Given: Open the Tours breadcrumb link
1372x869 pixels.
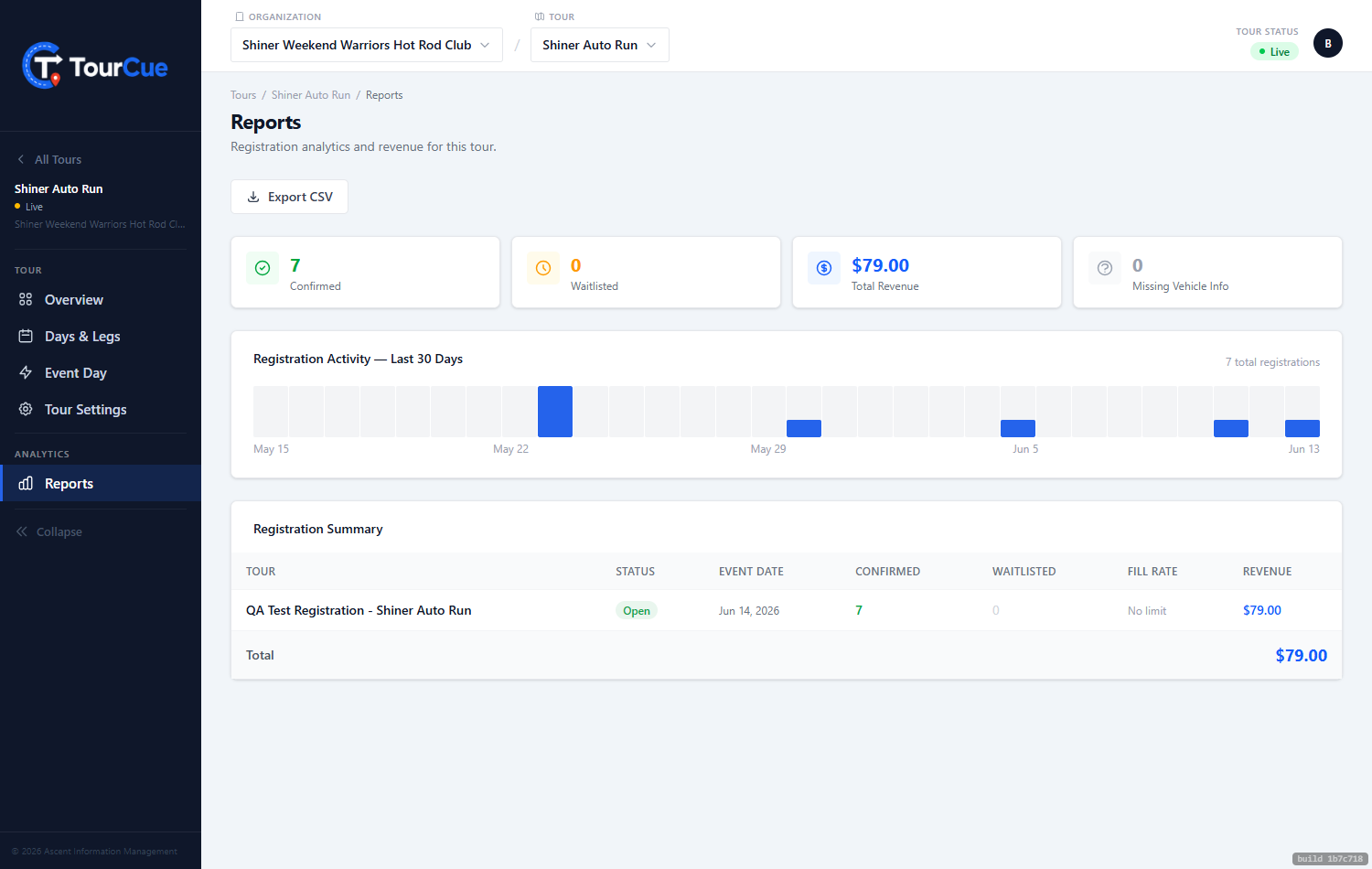Looking at the screenshot, I should point(243,95).
